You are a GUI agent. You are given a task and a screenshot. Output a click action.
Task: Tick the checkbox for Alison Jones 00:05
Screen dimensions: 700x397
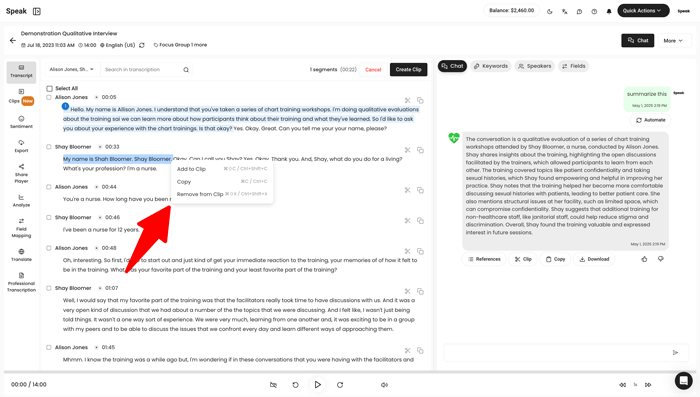49,97
